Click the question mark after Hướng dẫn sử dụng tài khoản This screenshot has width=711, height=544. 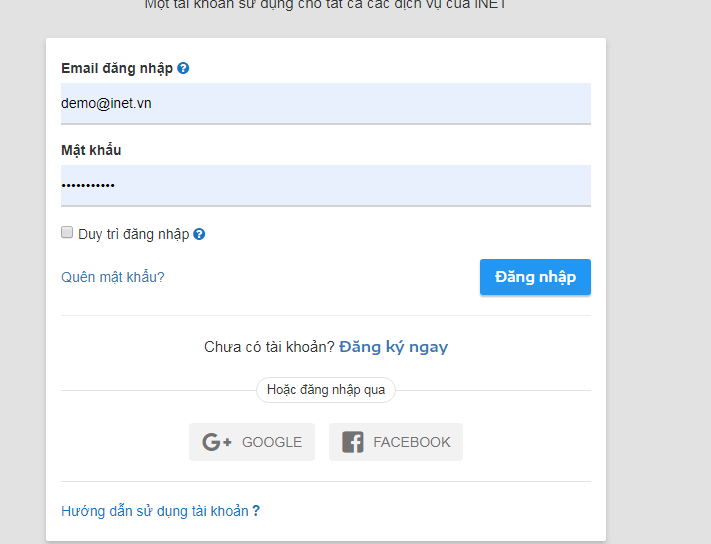[256, 511]
